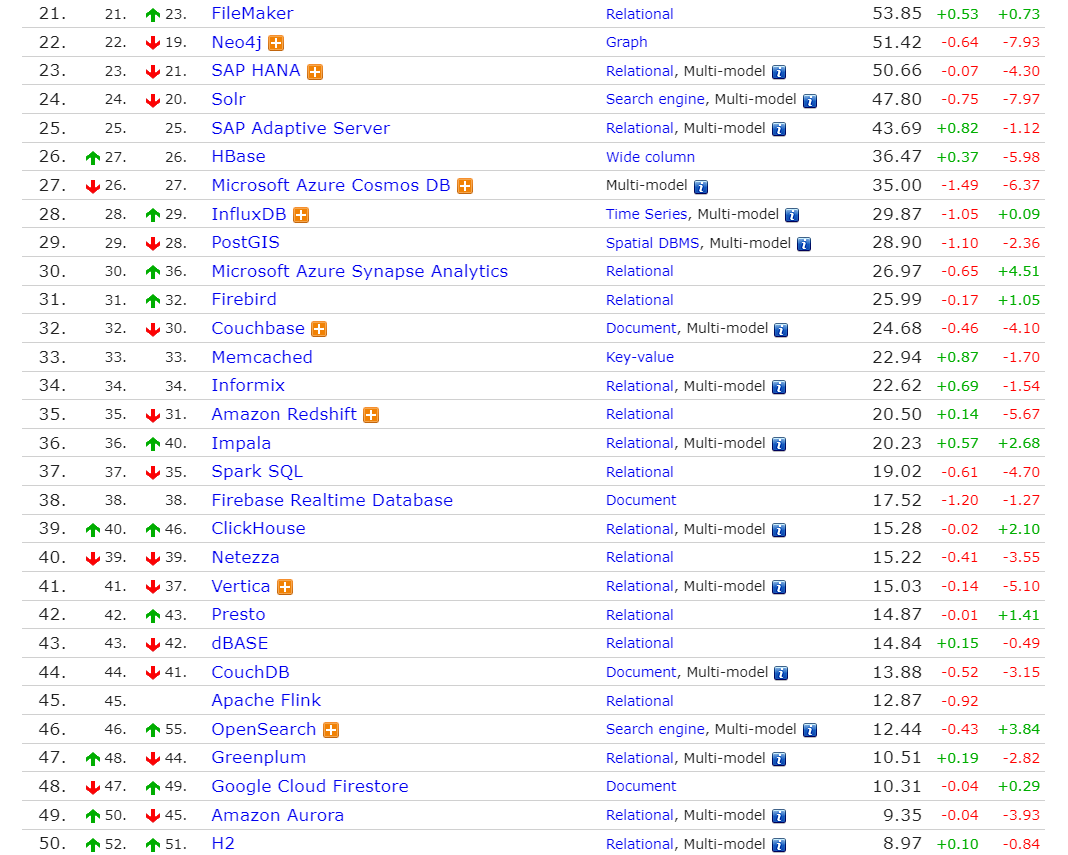Click the info icon in the SAP HANA row
The width and height of the screenshot is (1068, 855).
tap(779, 72)
